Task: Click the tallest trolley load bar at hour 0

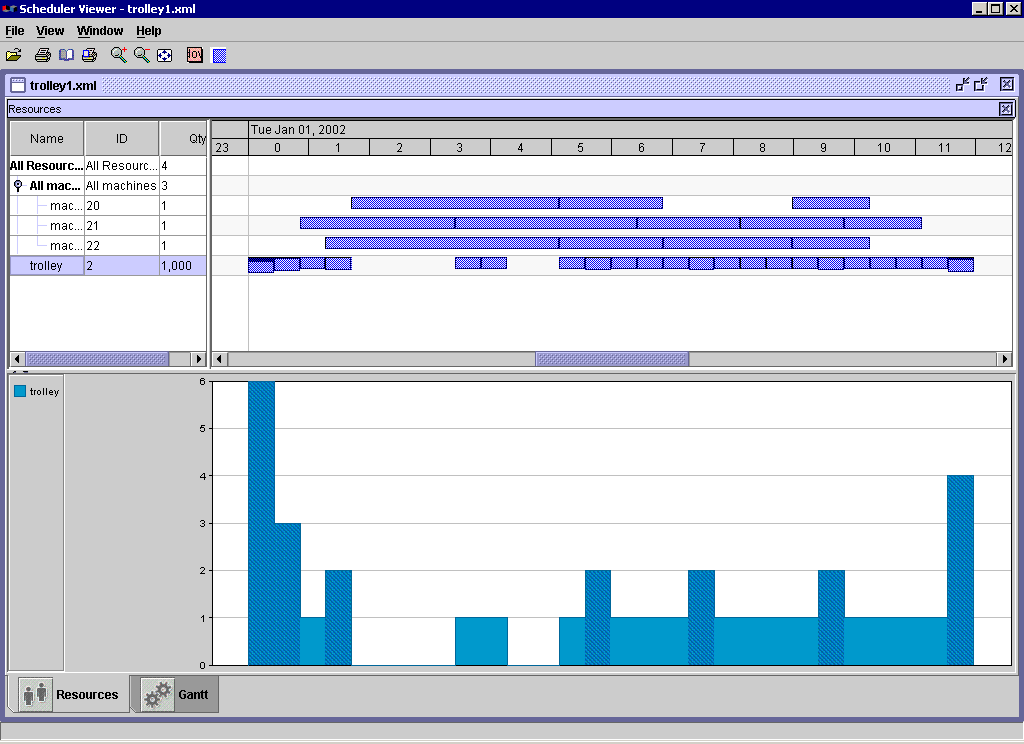Action: 261,523
